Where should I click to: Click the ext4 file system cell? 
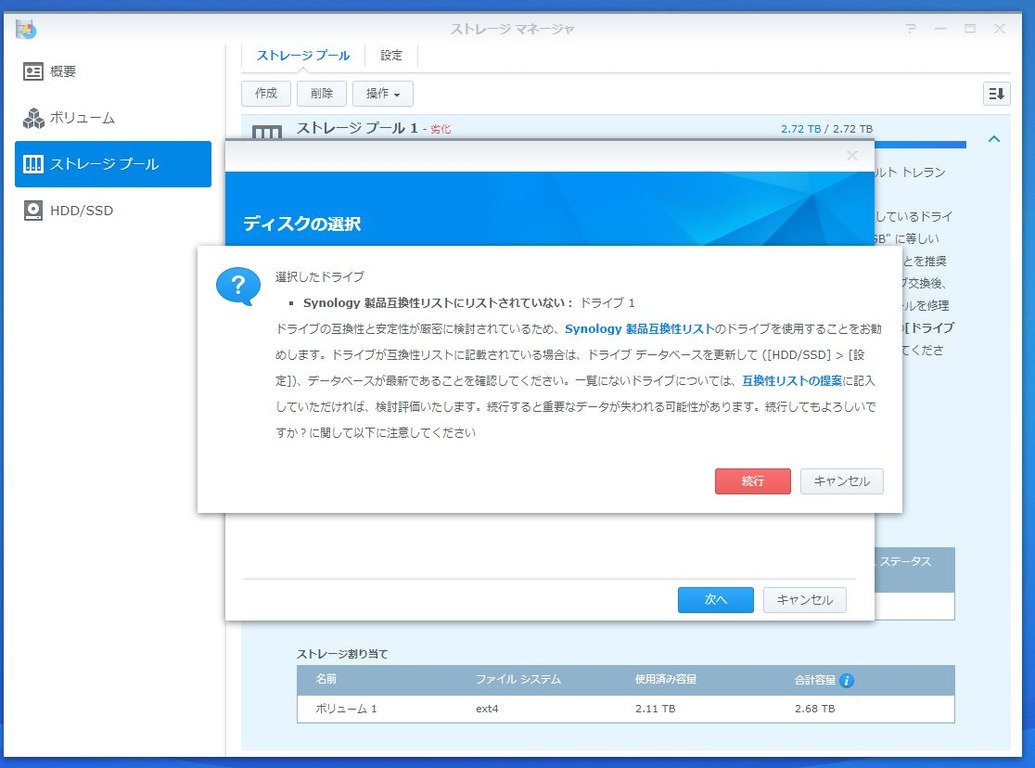pos(487,709)
